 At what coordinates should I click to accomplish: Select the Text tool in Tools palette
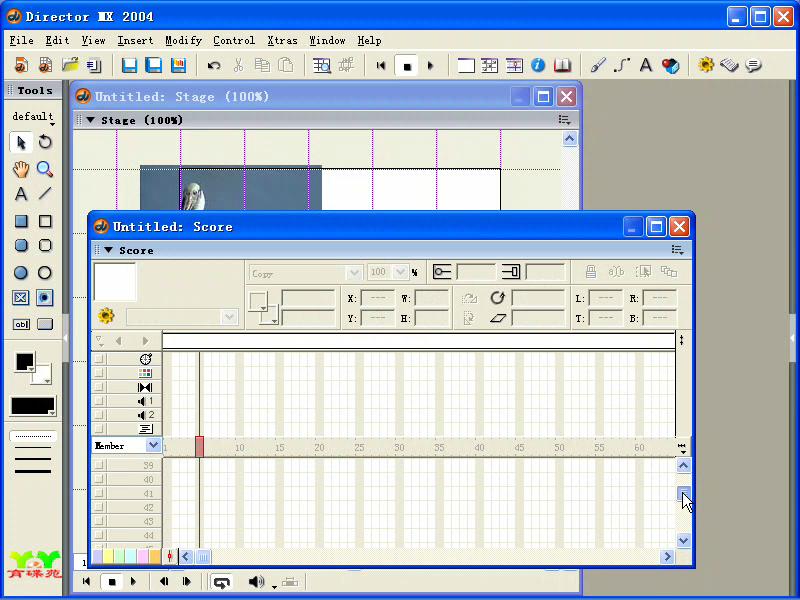pos(21,194)
